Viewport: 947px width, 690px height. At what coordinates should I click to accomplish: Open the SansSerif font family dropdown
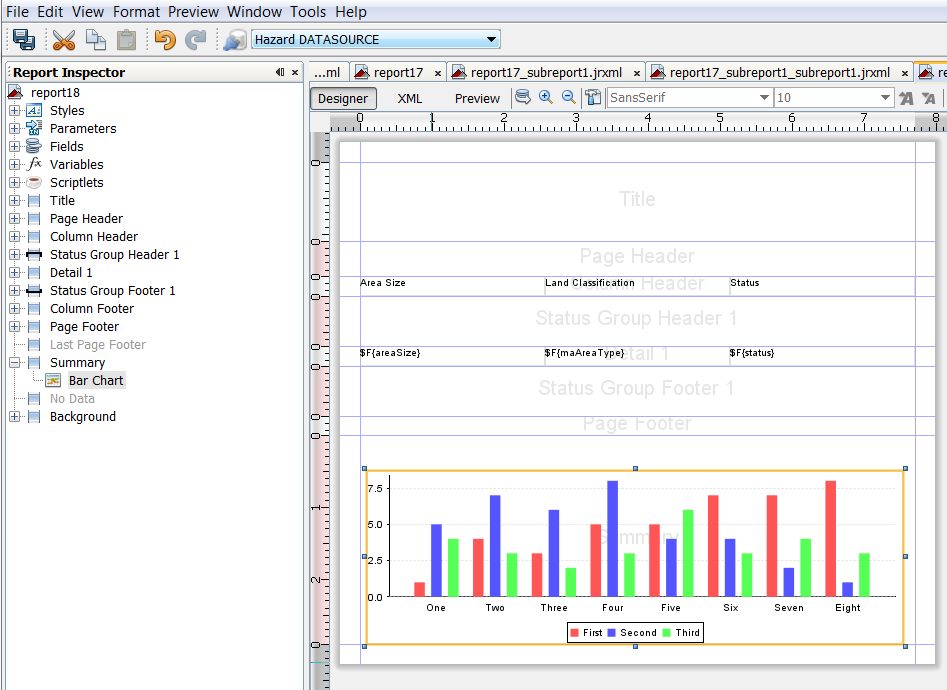(763, 98)
